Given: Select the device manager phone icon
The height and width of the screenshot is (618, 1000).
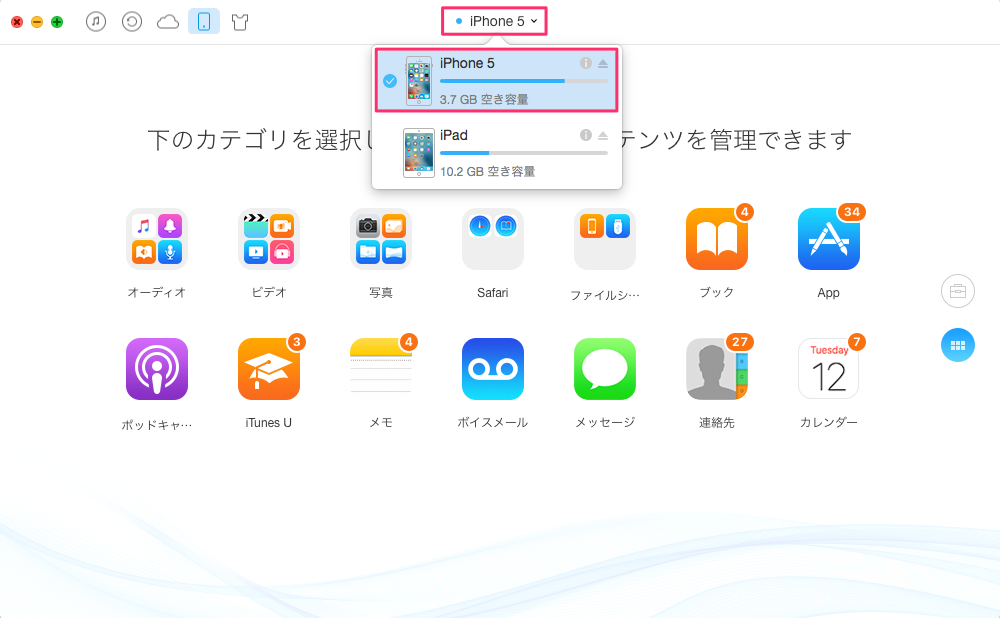Looking at the screenshot, I should click(204, 22).
